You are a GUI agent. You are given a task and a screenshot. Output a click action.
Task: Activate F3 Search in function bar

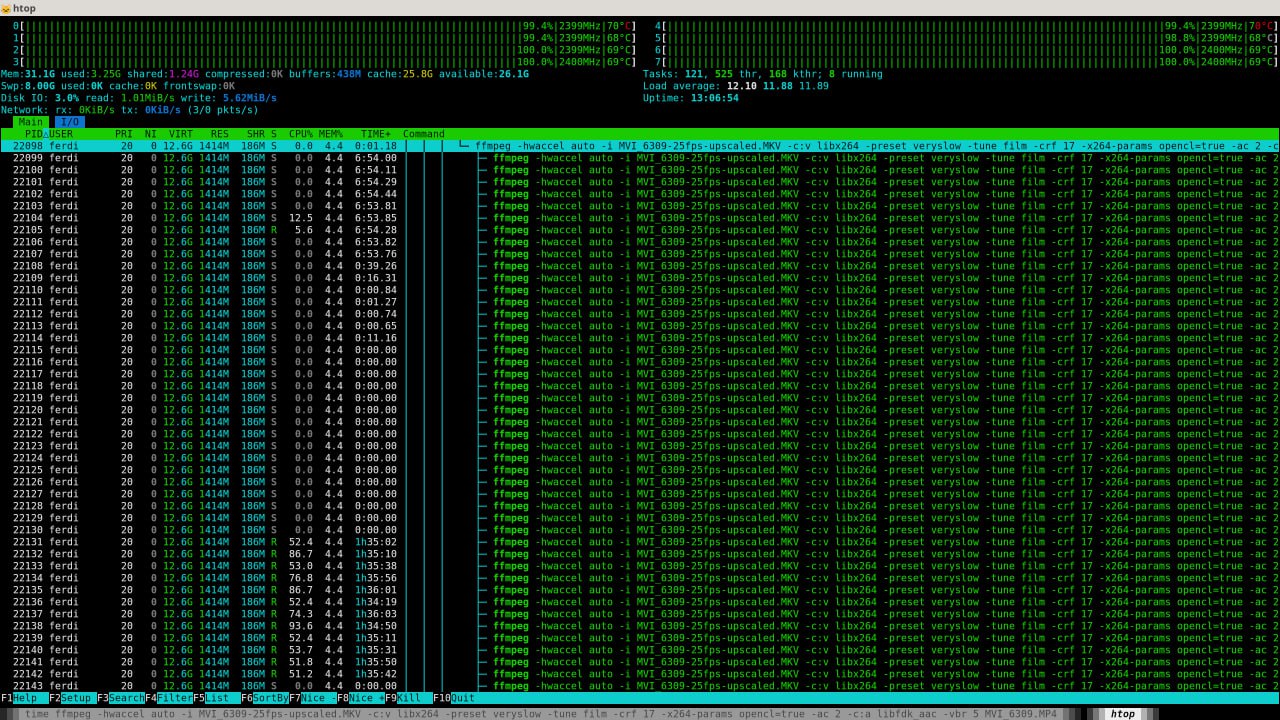coord(120,698)
